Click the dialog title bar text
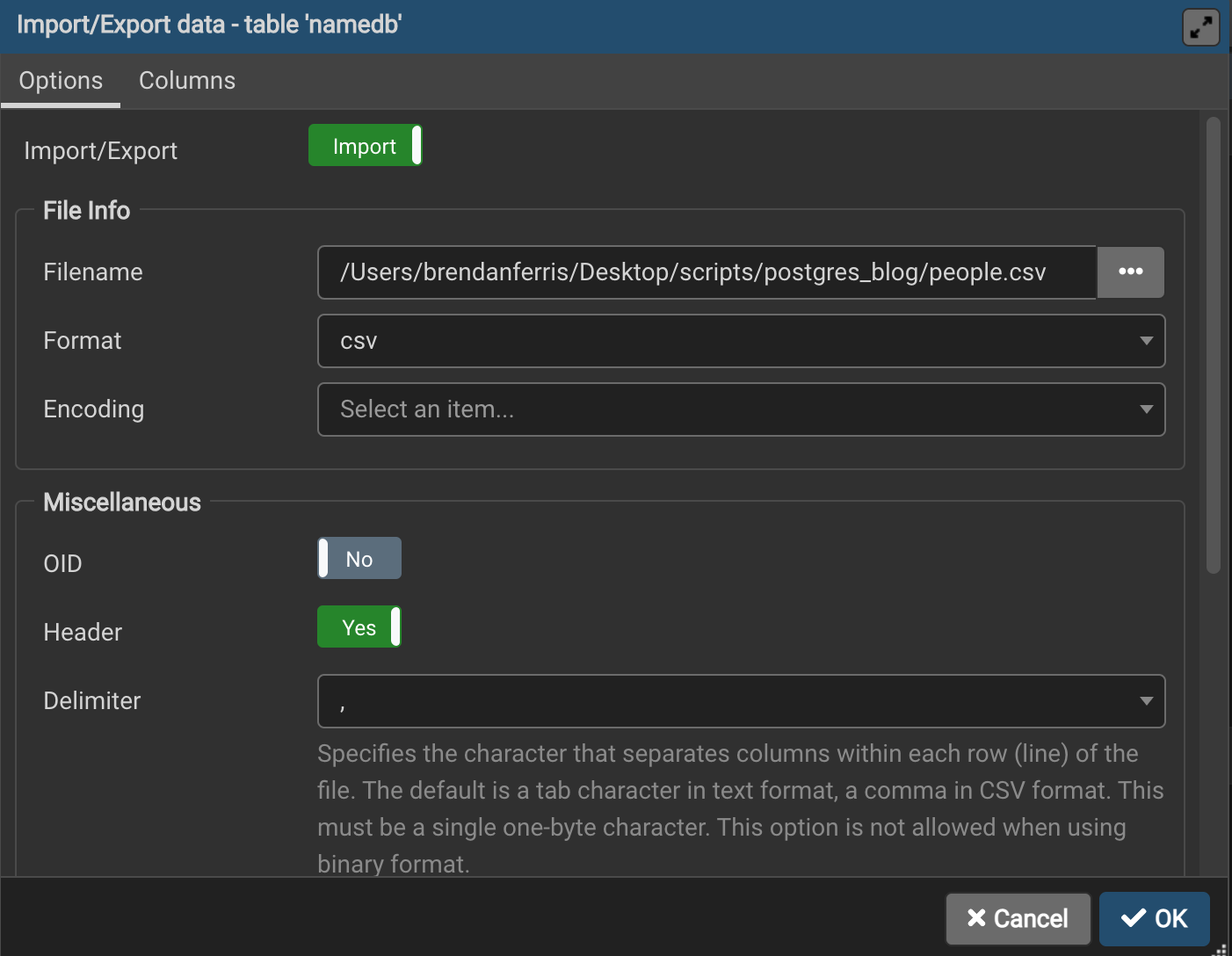 point(209,25)
